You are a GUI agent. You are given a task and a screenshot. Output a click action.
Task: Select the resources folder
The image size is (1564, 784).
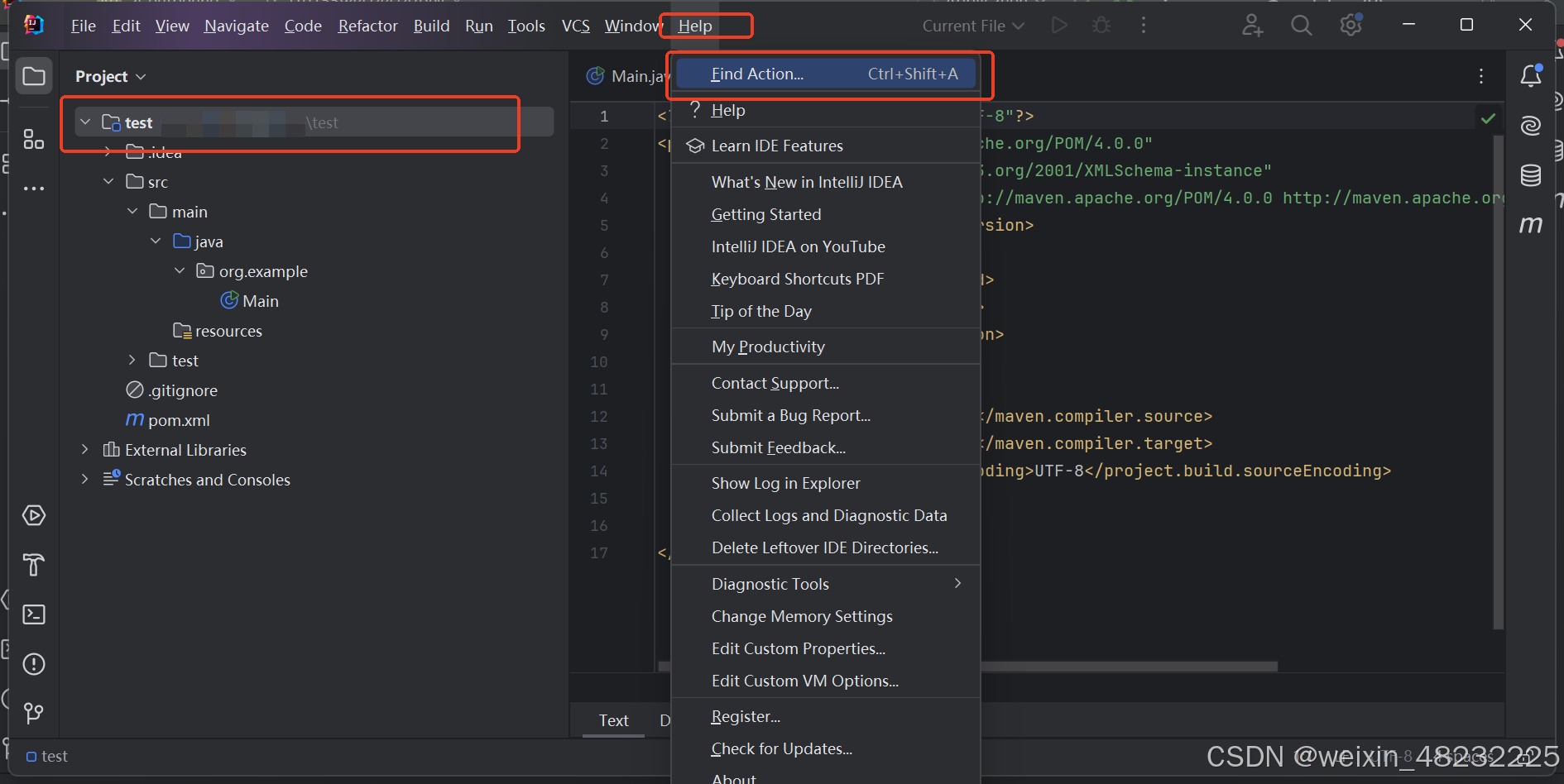[218, 331]
